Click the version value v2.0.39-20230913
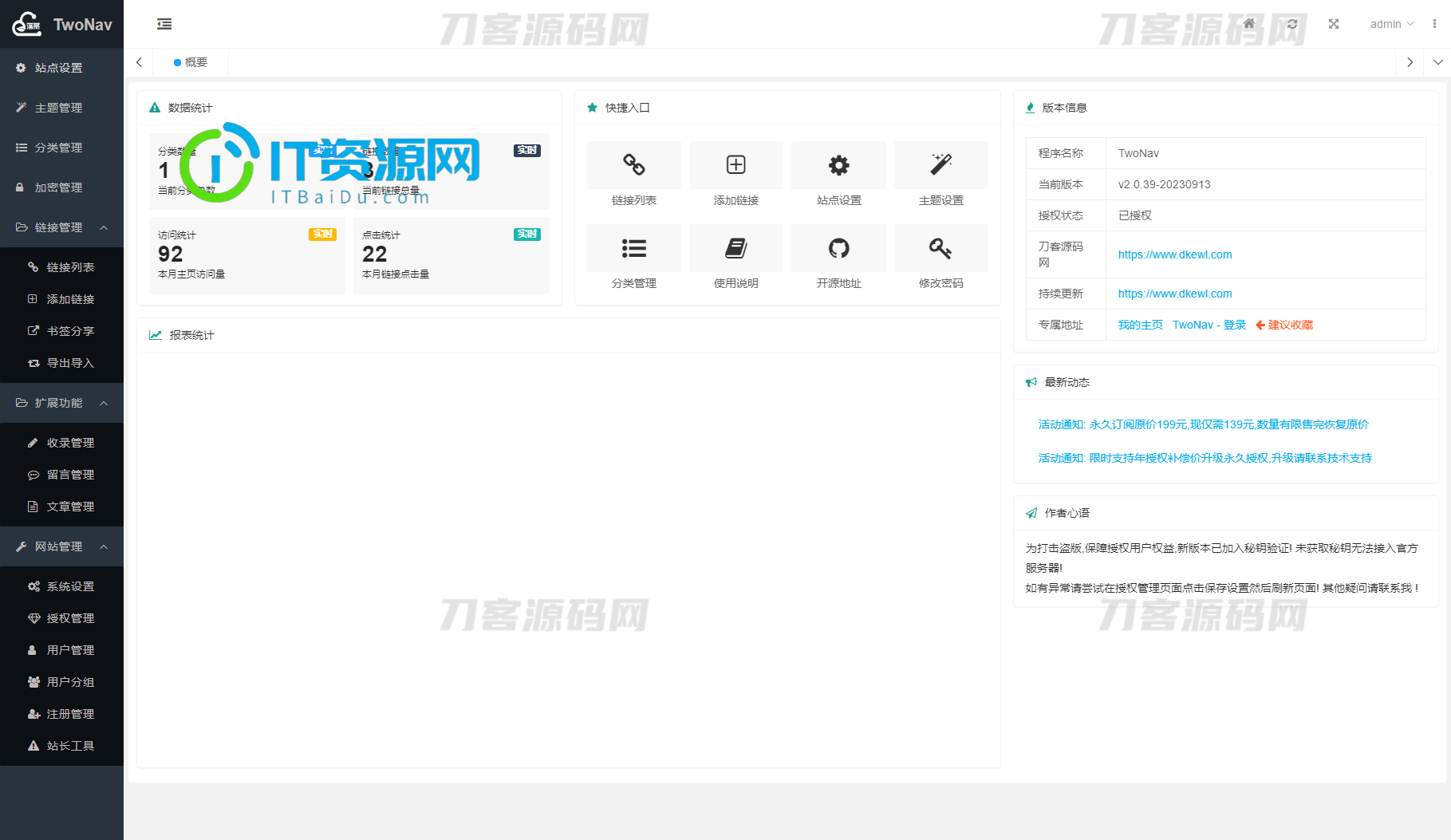 [x=1164, y=184]
